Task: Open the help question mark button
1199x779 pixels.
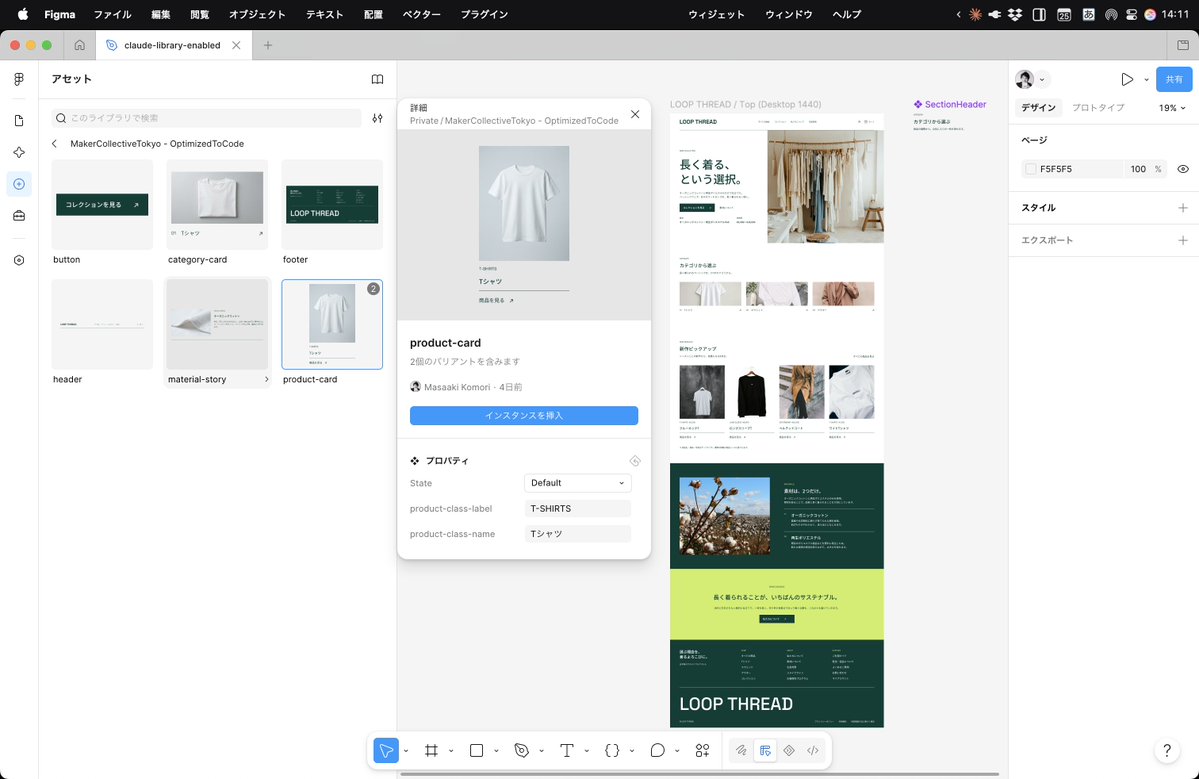Action: click(1167, 751)
